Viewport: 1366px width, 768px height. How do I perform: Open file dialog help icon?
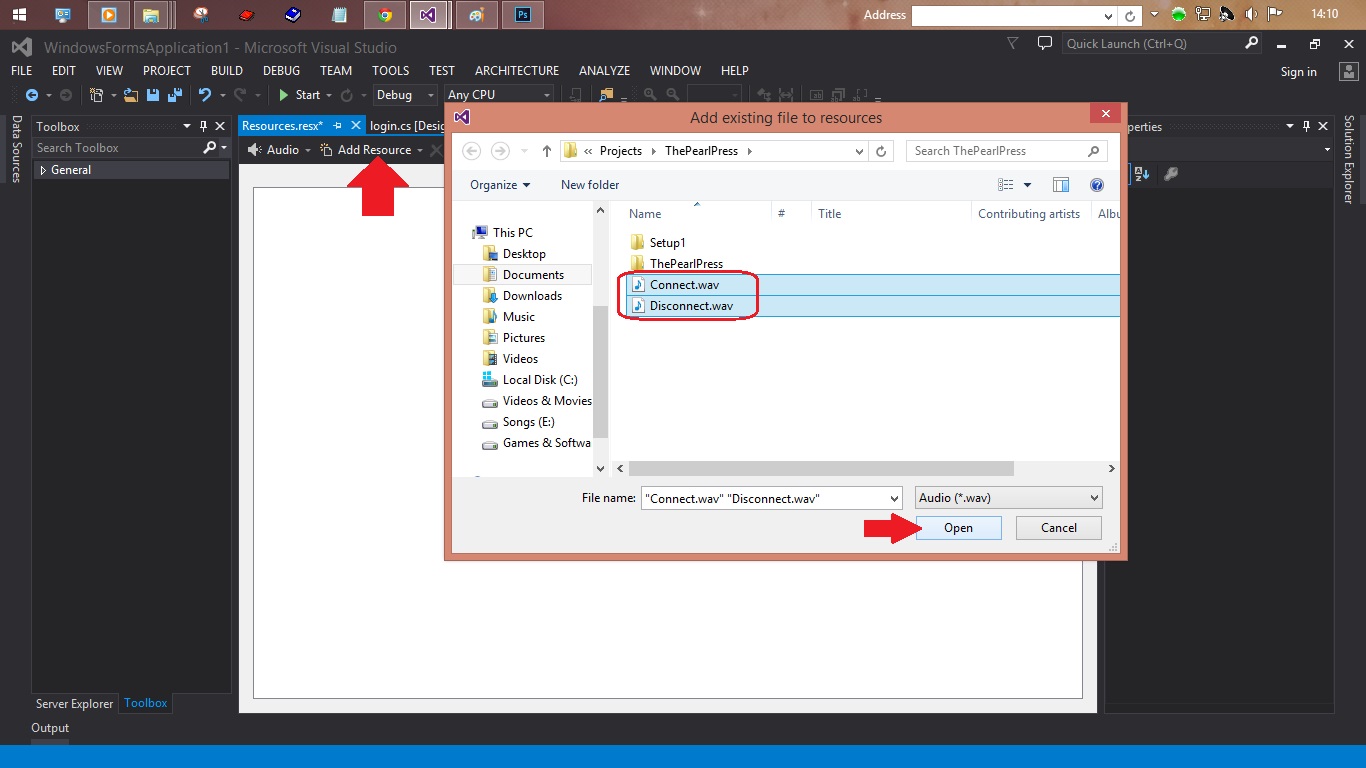(x=1097, y=185)
